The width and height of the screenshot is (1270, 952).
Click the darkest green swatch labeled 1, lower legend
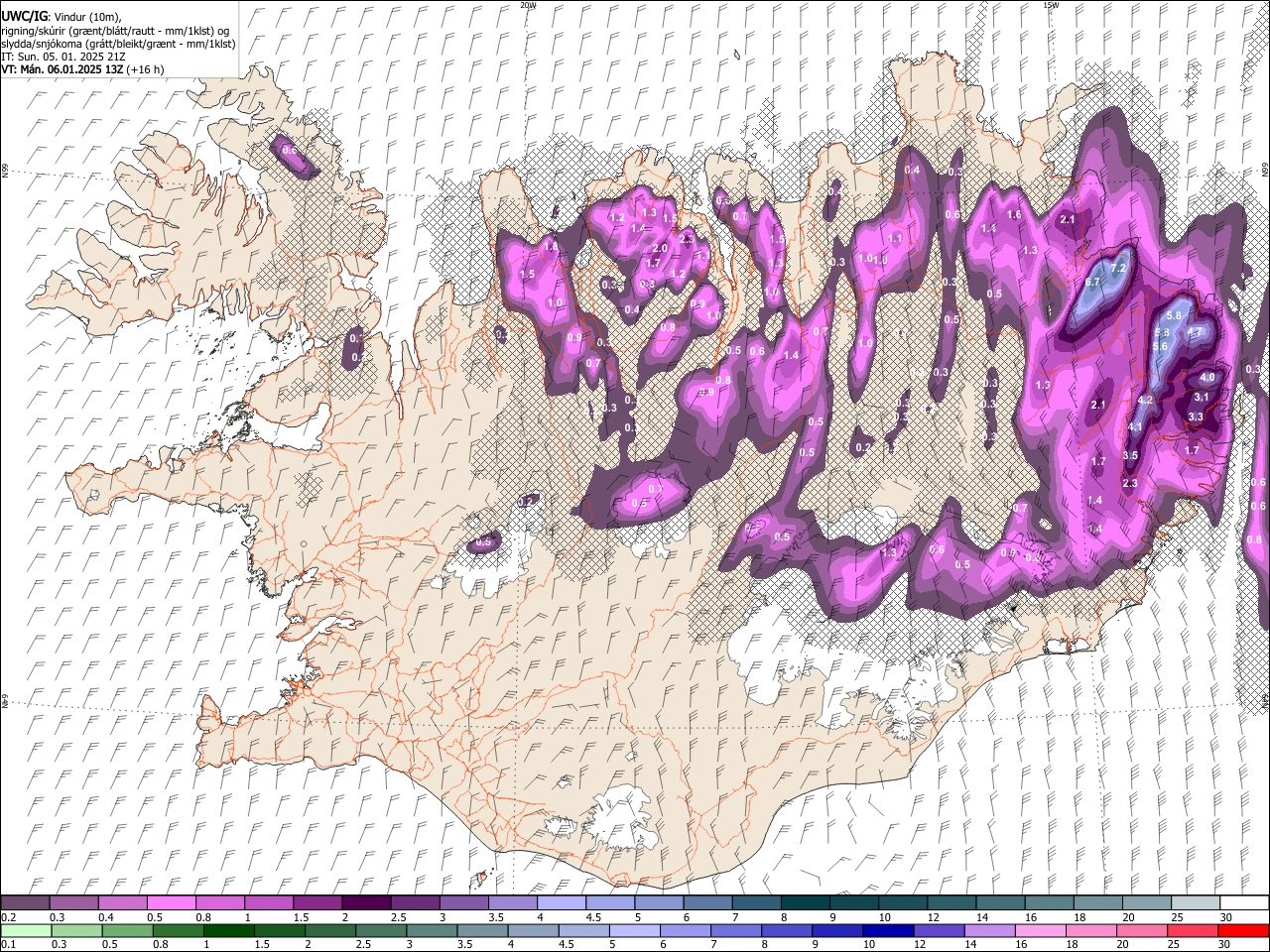[229, 930]
